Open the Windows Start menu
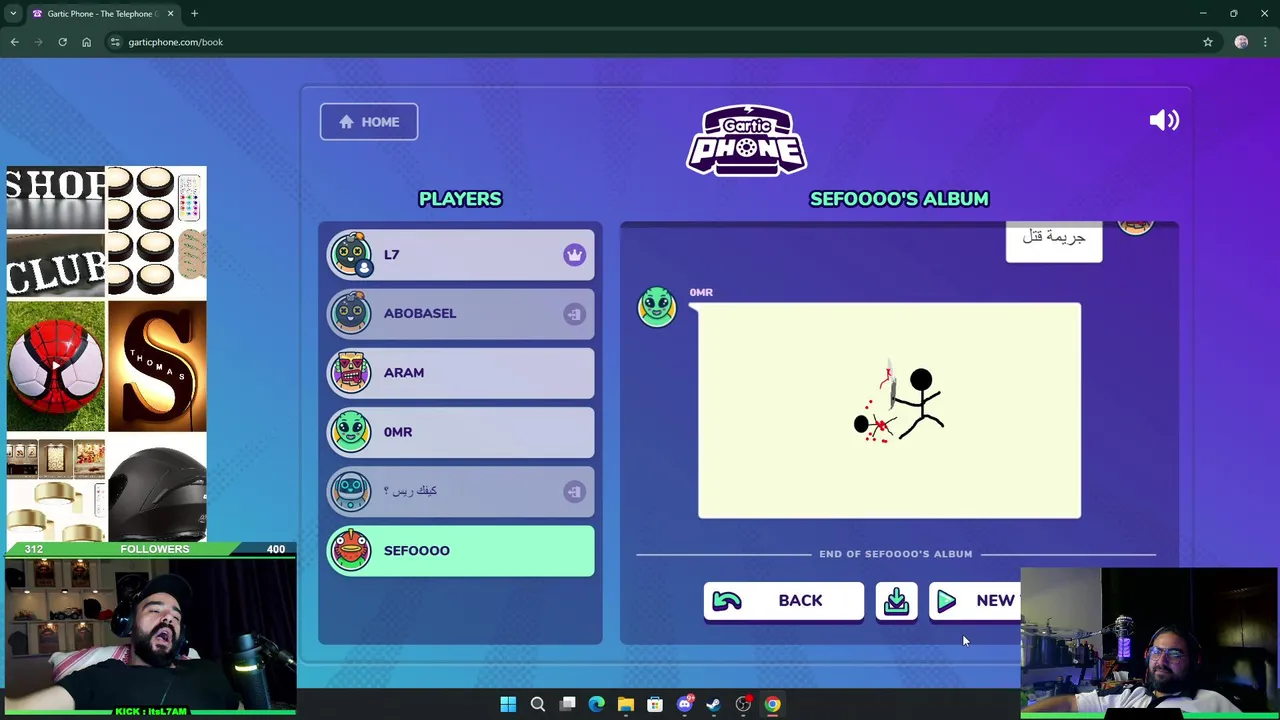 [x=508, y=704]
